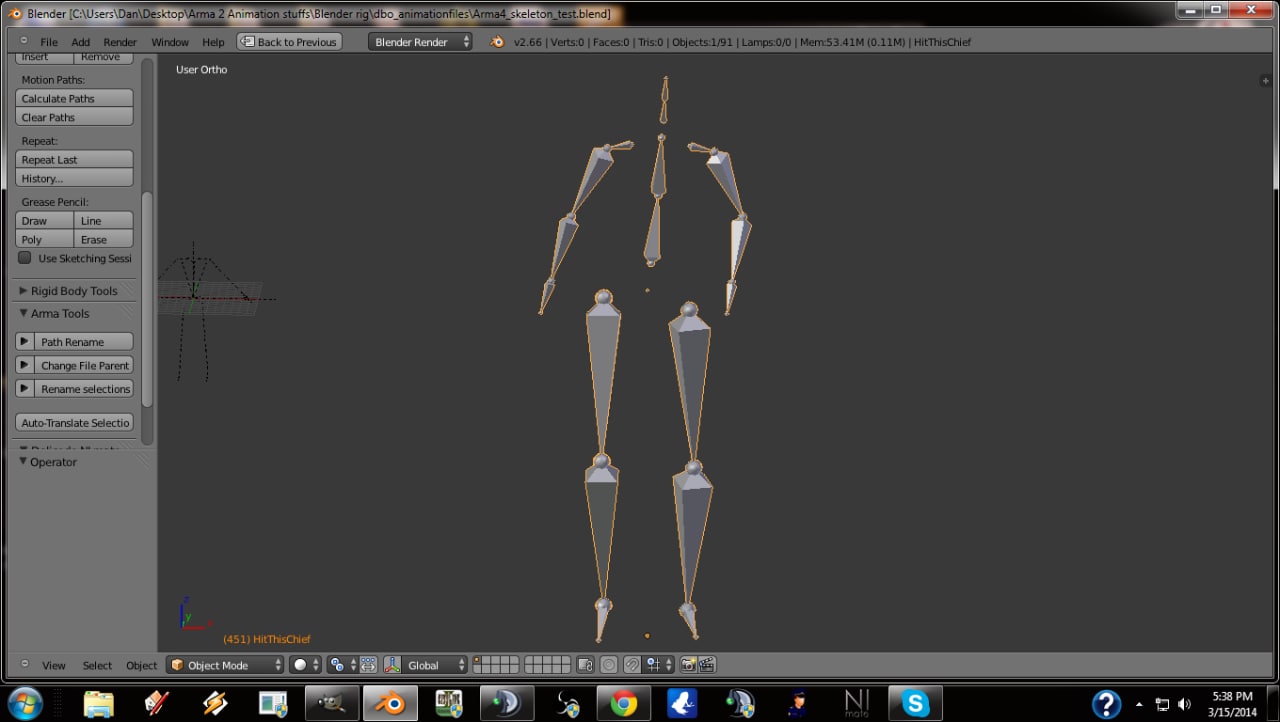
Task: Click the tool shelf vertical scrollbar
Action: 148,298
